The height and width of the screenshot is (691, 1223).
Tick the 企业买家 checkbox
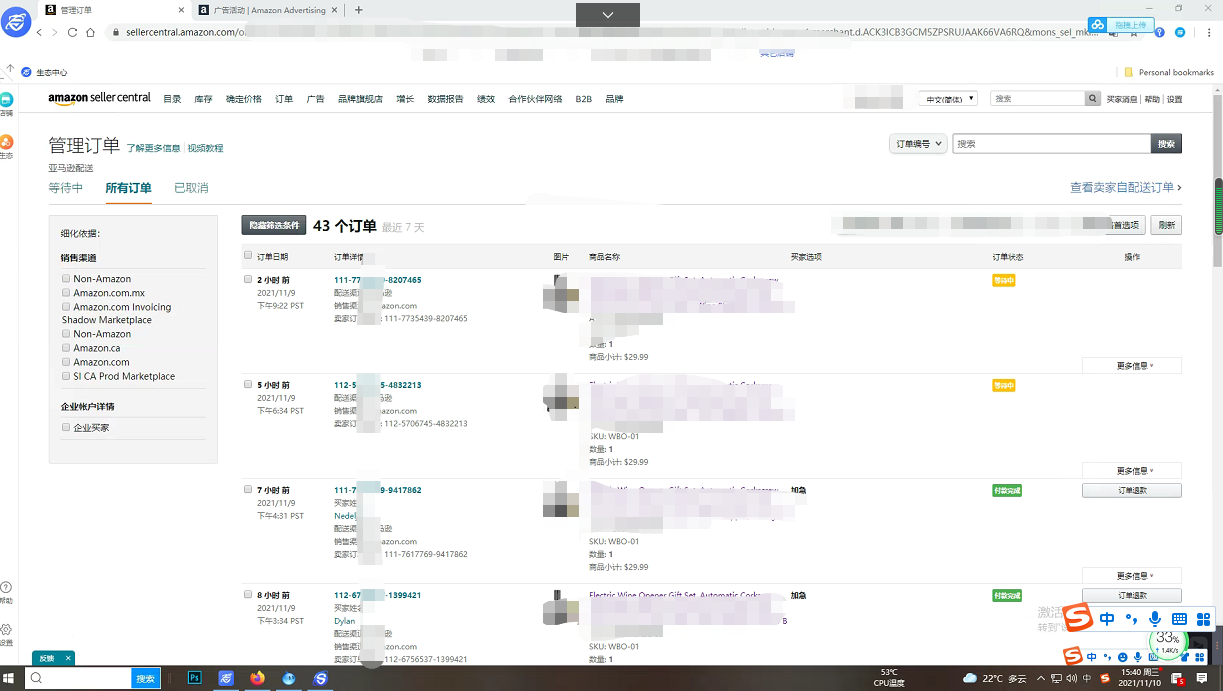tap(66, 427)
